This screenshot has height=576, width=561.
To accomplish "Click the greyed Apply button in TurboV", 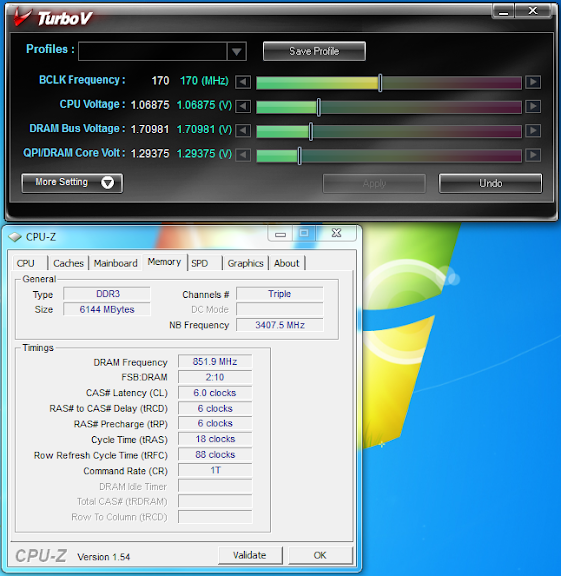I will point(374,183).
